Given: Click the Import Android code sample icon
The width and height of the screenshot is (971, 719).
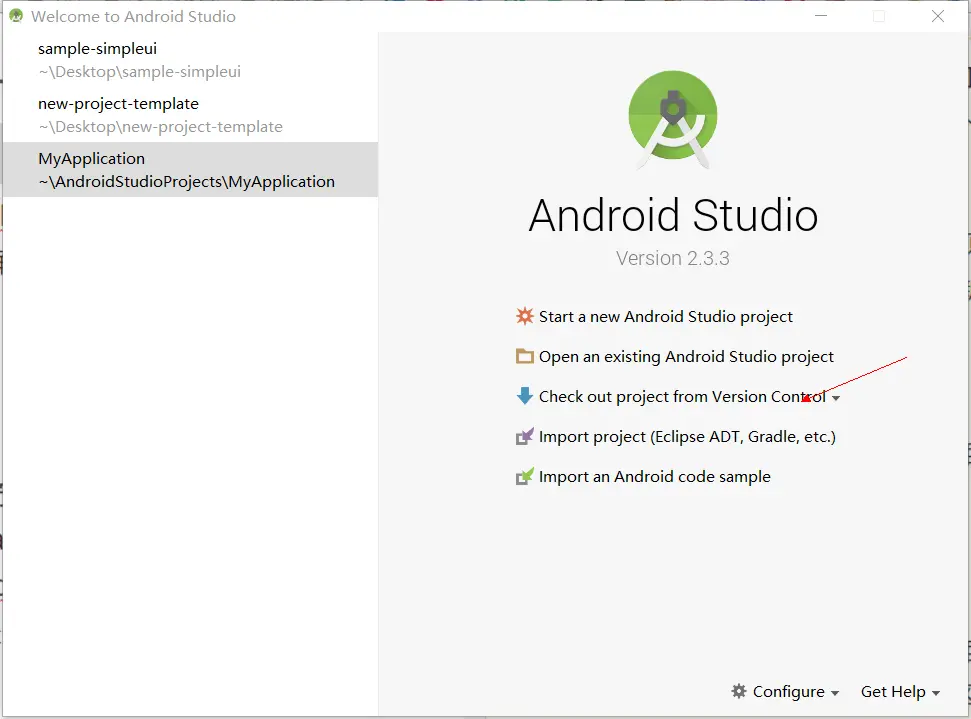Looking at the screenshot, I should click(525, 477).
